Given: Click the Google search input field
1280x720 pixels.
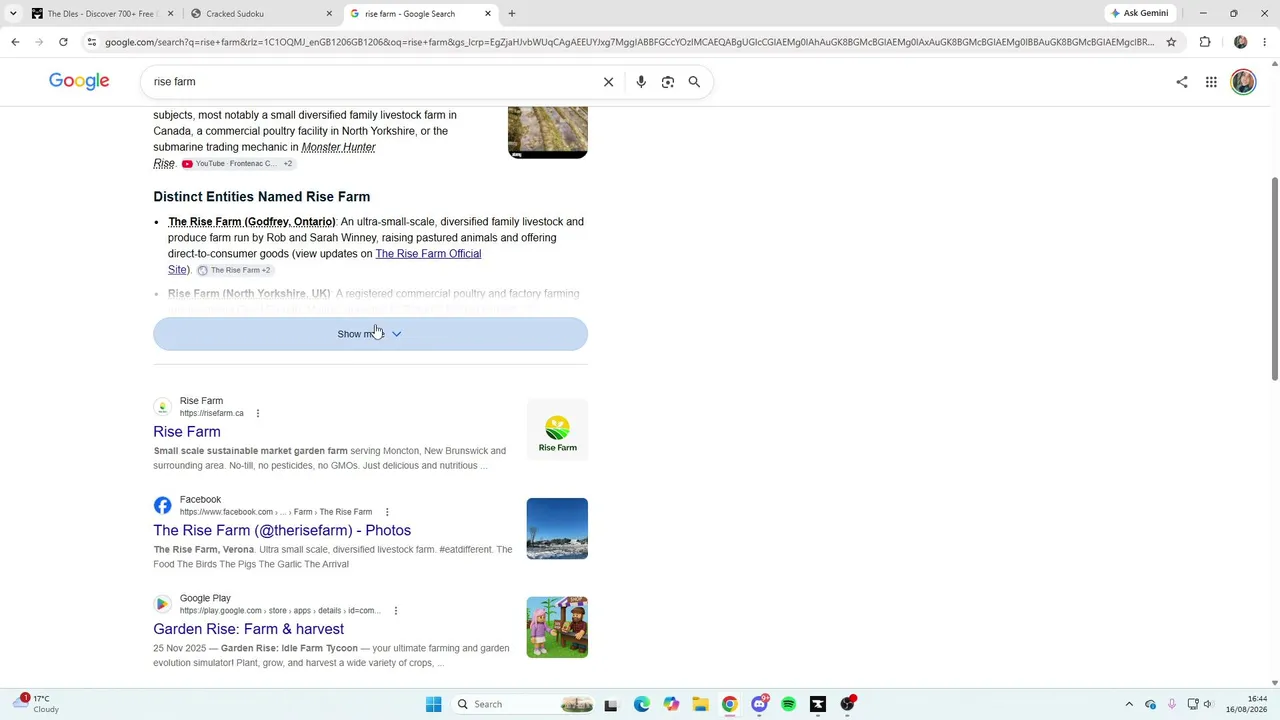Looking at the screenshot, I should tap(370, 82).
